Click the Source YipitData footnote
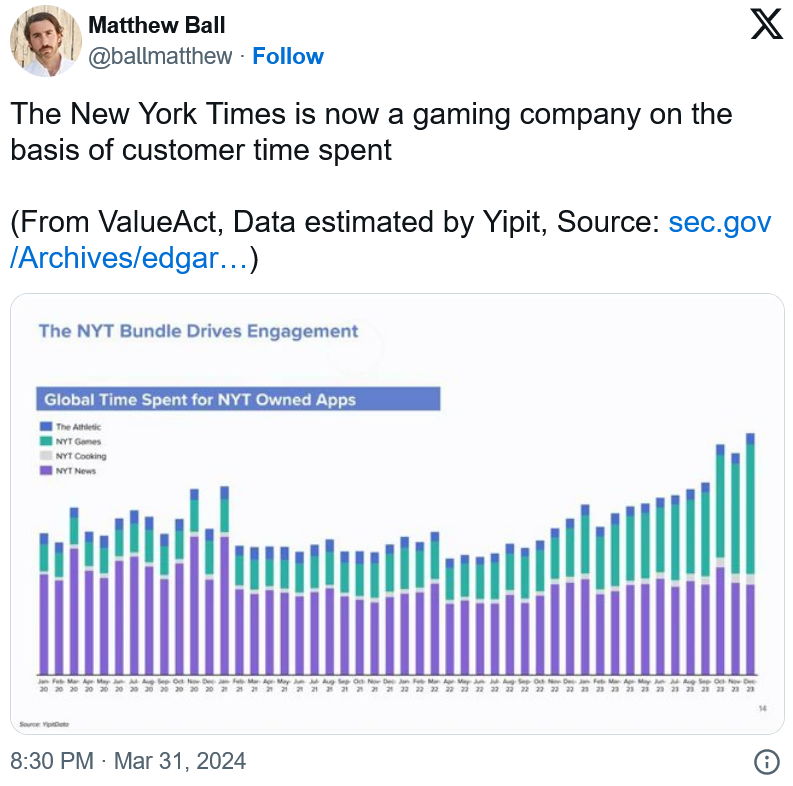This screenshot has width=793, height=786. pyautogui.click(x=44, y=724)
